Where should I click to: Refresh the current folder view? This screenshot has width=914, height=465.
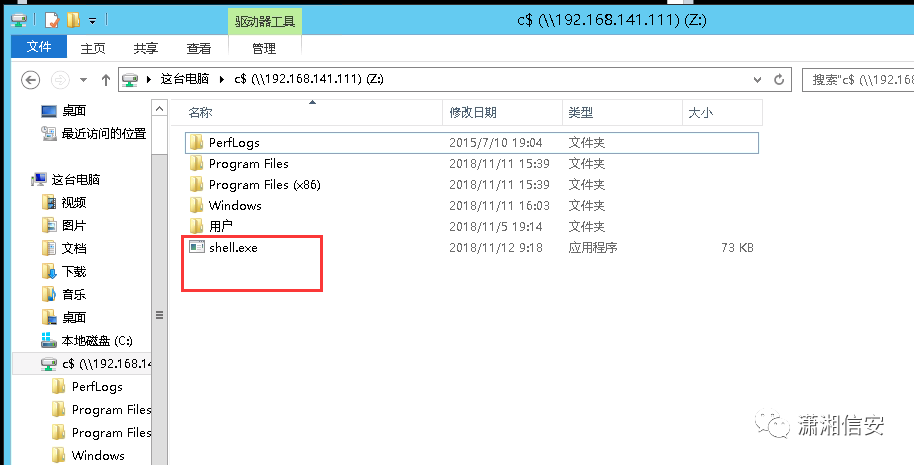point(779,80)
